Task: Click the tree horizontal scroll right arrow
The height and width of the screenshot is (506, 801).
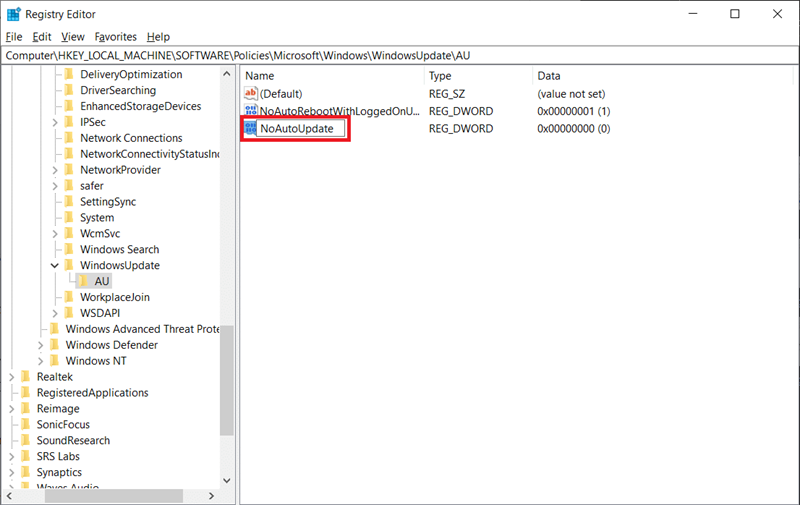Action: 211,495
